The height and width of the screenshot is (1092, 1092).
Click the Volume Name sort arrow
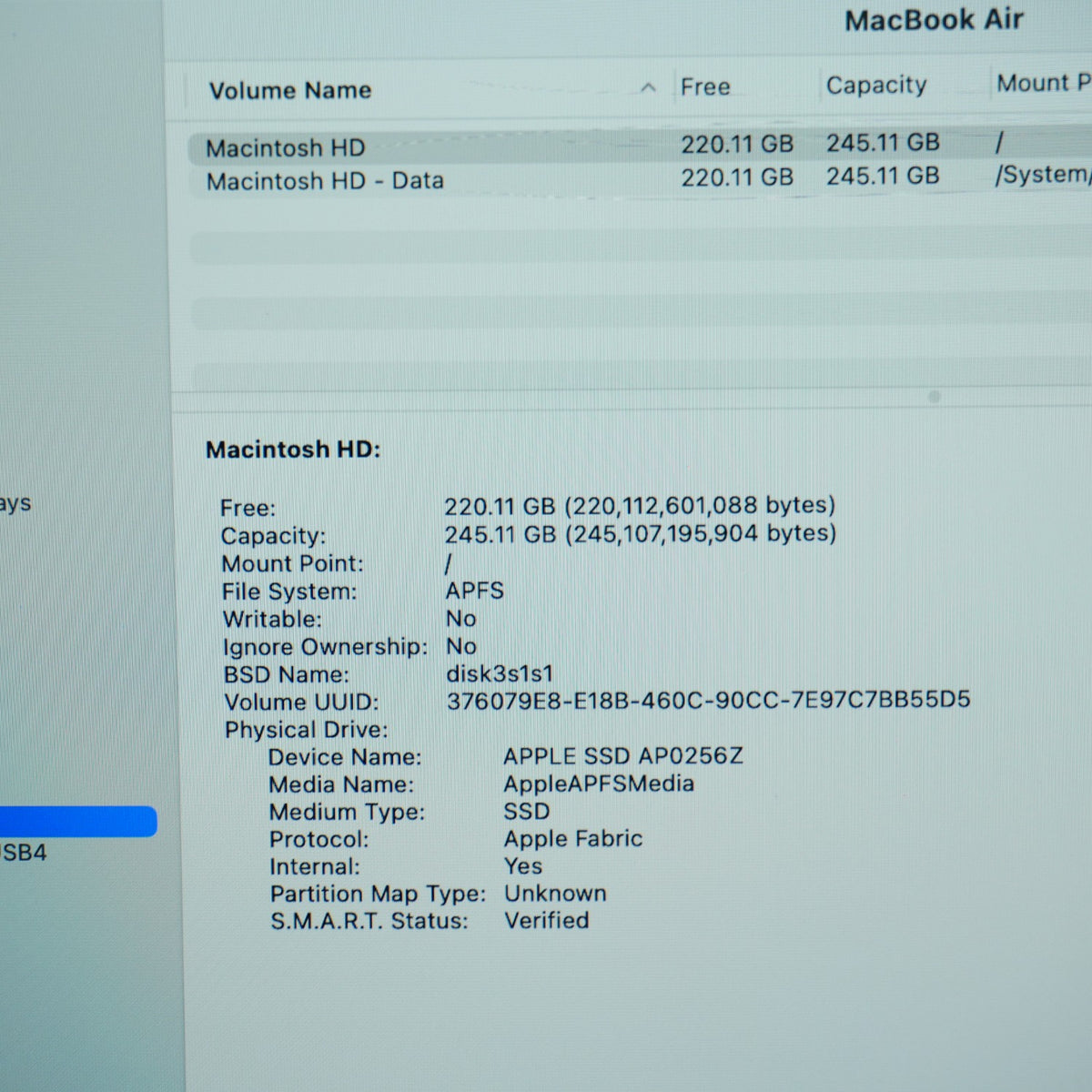pyautogui.click(x=648, y=88)
